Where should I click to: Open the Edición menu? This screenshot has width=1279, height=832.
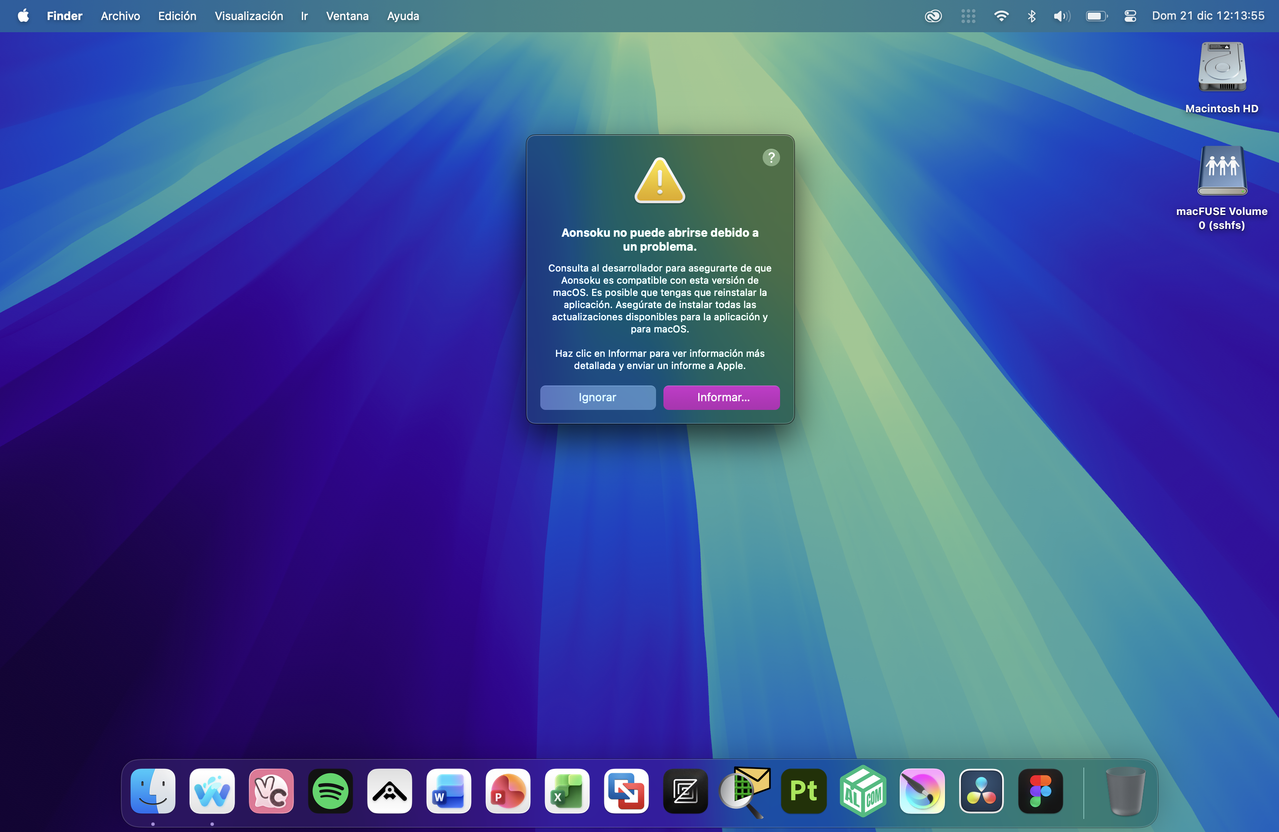pos(177,16)
